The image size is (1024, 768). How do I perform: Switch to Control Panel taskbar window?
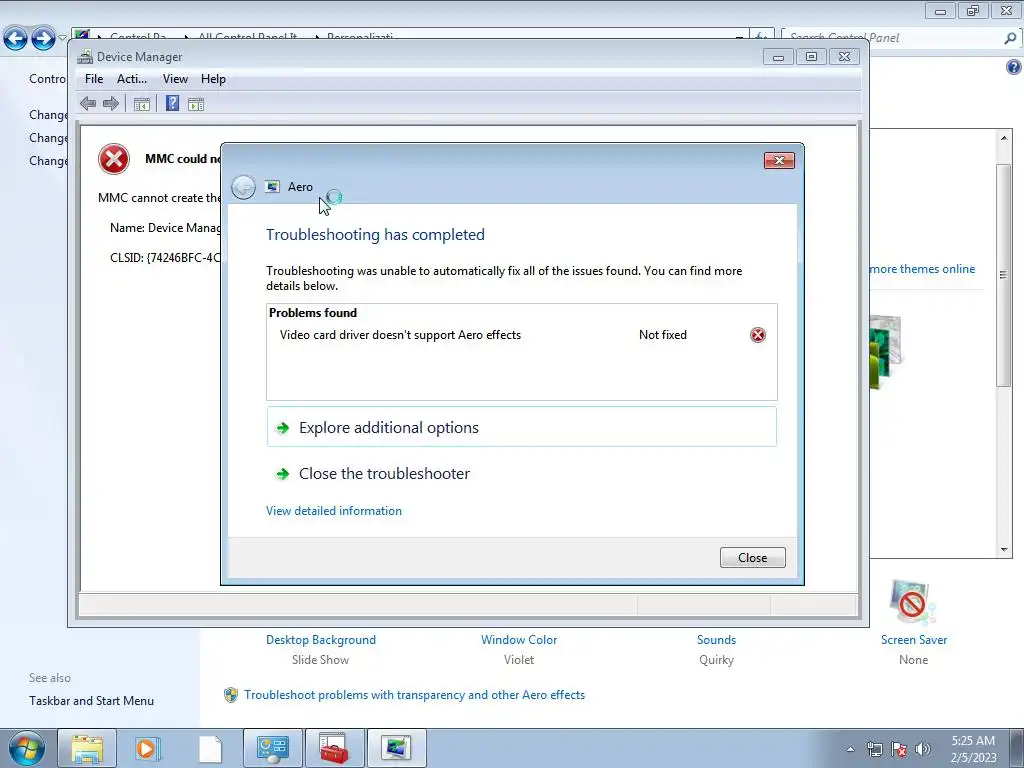[272, 748]
